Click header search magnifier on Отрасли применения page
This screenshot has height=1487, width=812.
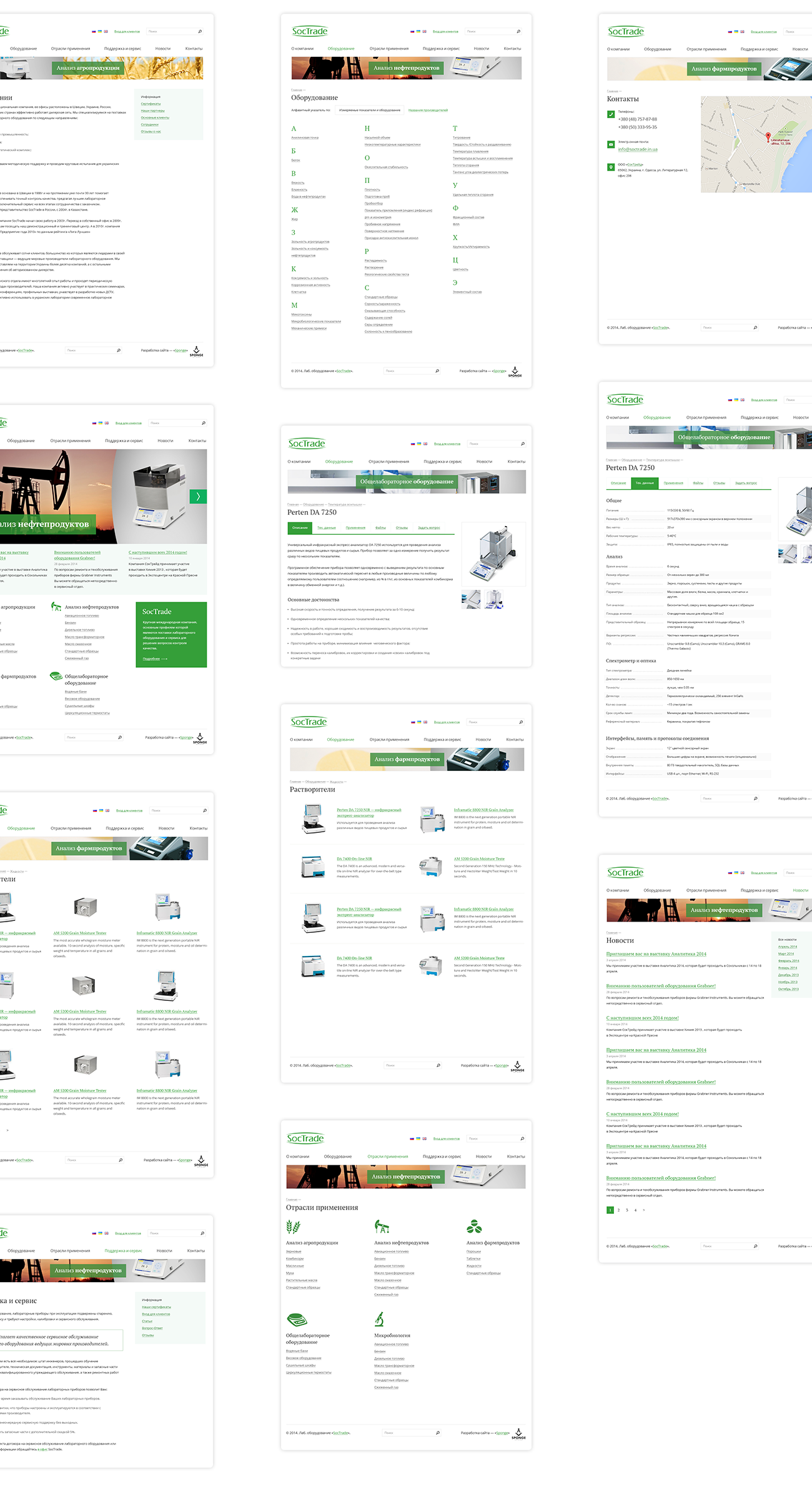(x=522, y=1138)
